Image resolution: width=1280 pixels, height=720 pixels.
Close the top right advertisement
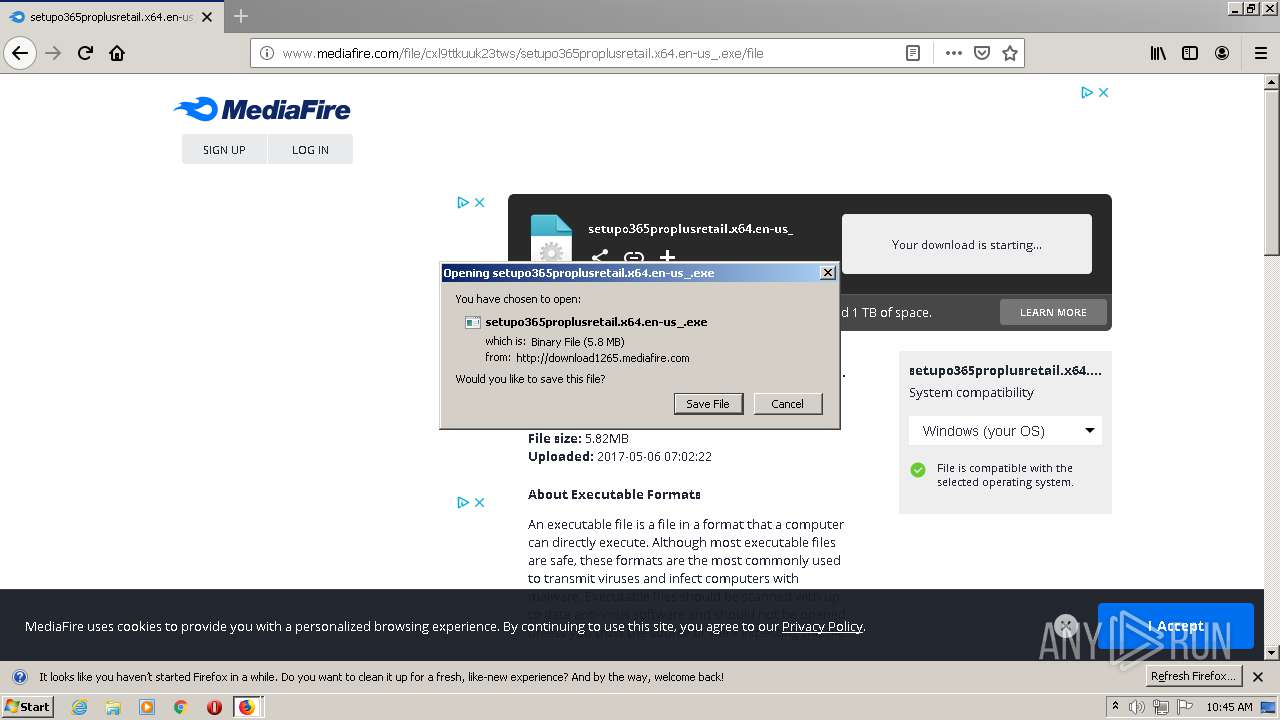[x=1103, y=92]
